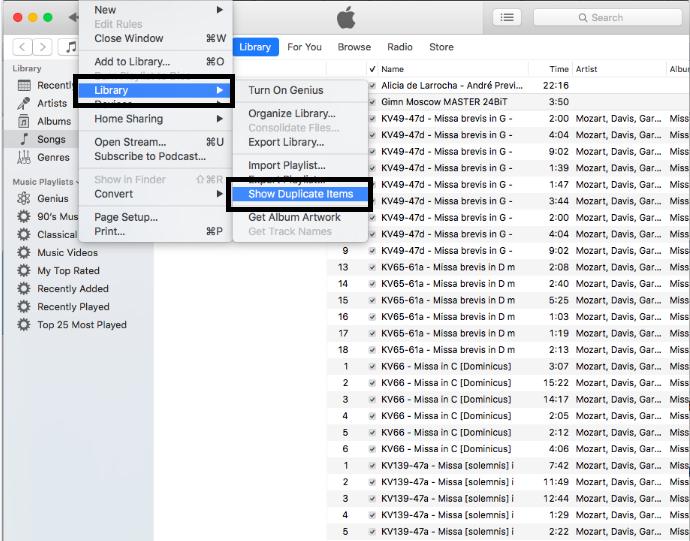
Task: Expand the New submenu arrow
Action: click(220, 10)
